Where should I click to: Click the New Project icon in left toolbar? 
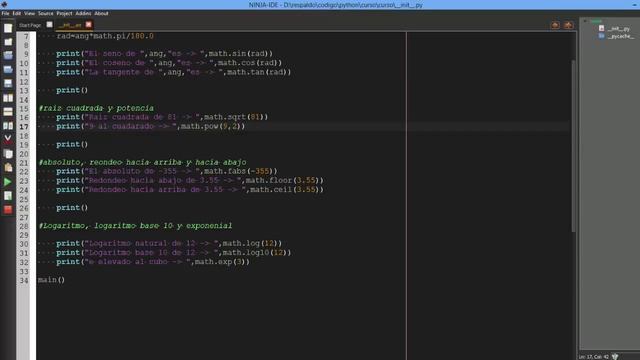pyautogui.click(x=8, y=42)
